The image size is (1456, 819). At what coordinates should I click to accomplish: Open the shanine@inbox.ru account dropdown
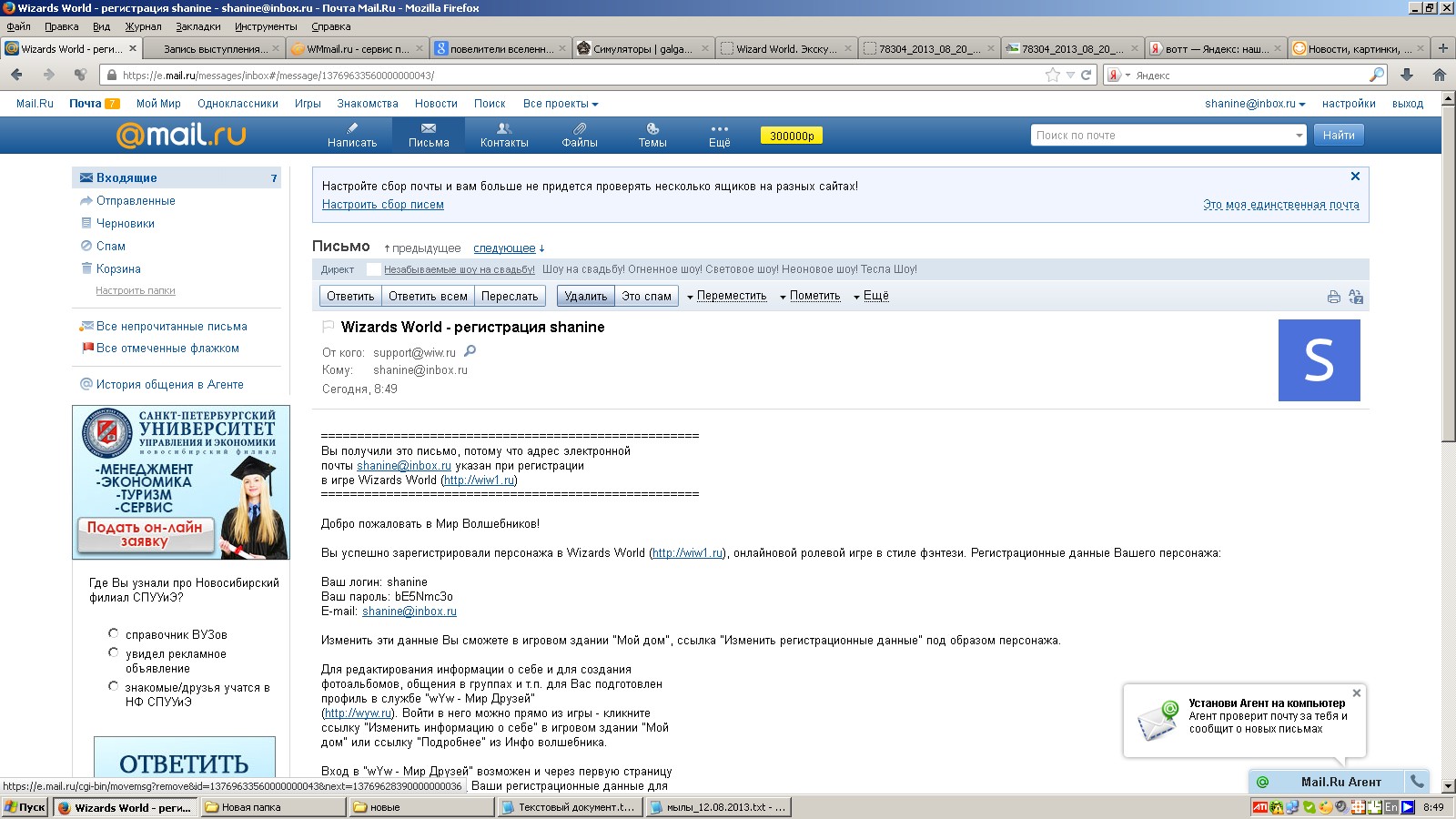(1255, 104)
